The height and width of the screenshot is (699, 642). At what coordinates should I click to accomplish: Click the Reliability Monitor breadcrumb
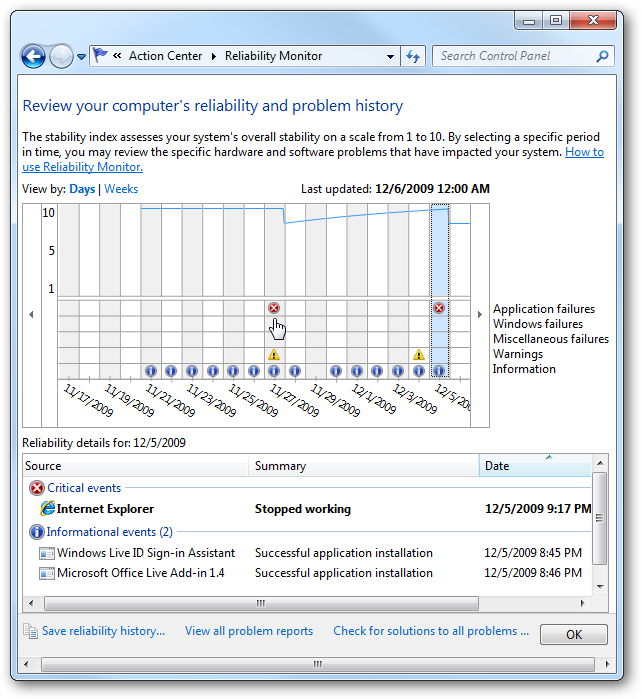click(x=273, y=56)
